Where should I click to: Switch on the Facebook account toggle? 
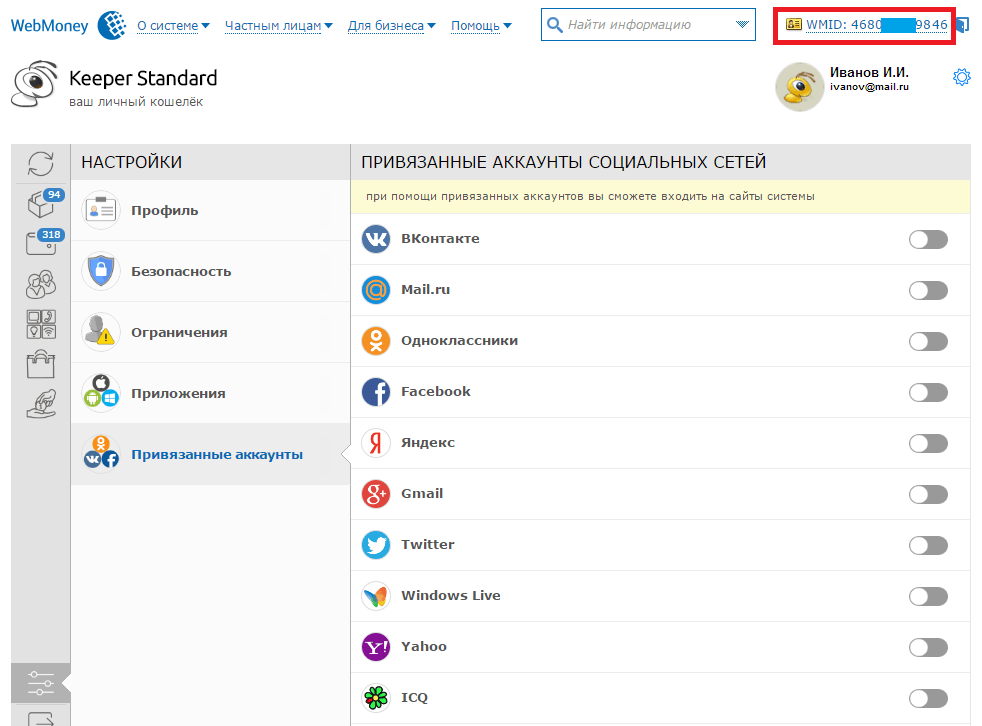click(x=928, y=392)
